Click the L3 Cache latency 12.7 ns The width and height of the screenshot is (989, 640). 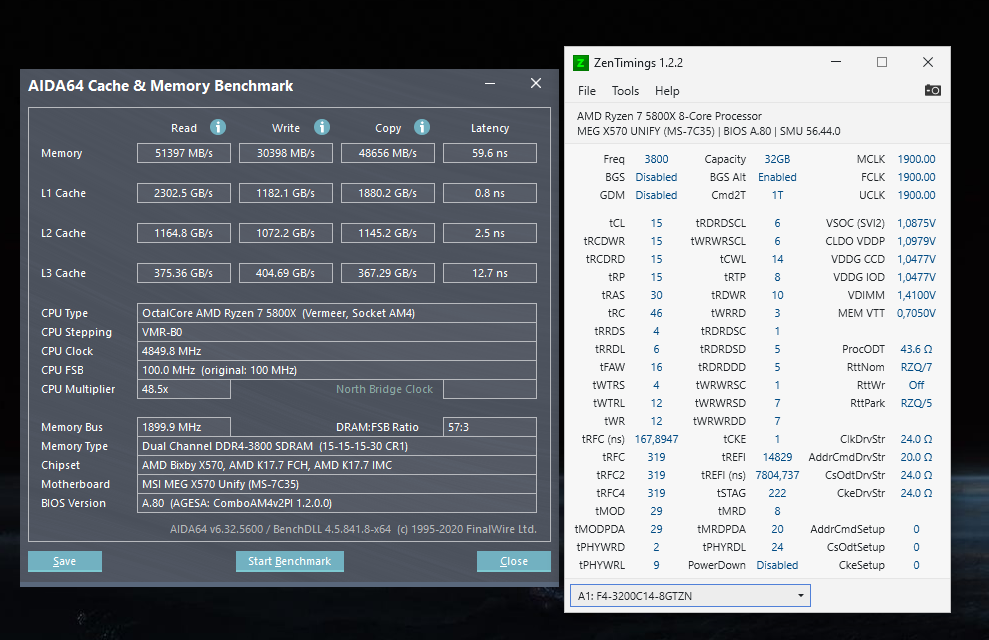pyautogui.click(x=490, y=273)
